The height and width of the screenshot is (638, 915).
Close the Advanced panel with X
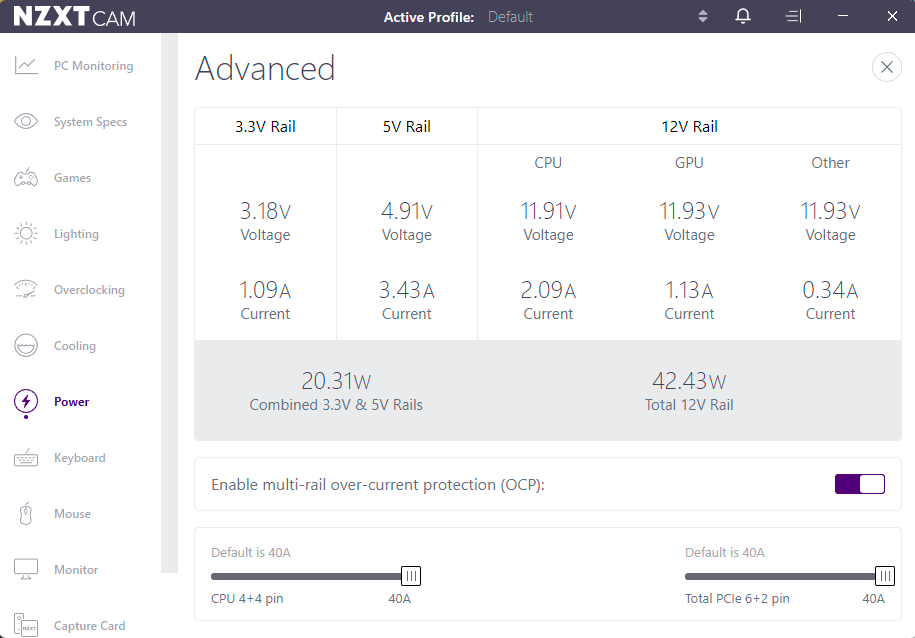886,67
